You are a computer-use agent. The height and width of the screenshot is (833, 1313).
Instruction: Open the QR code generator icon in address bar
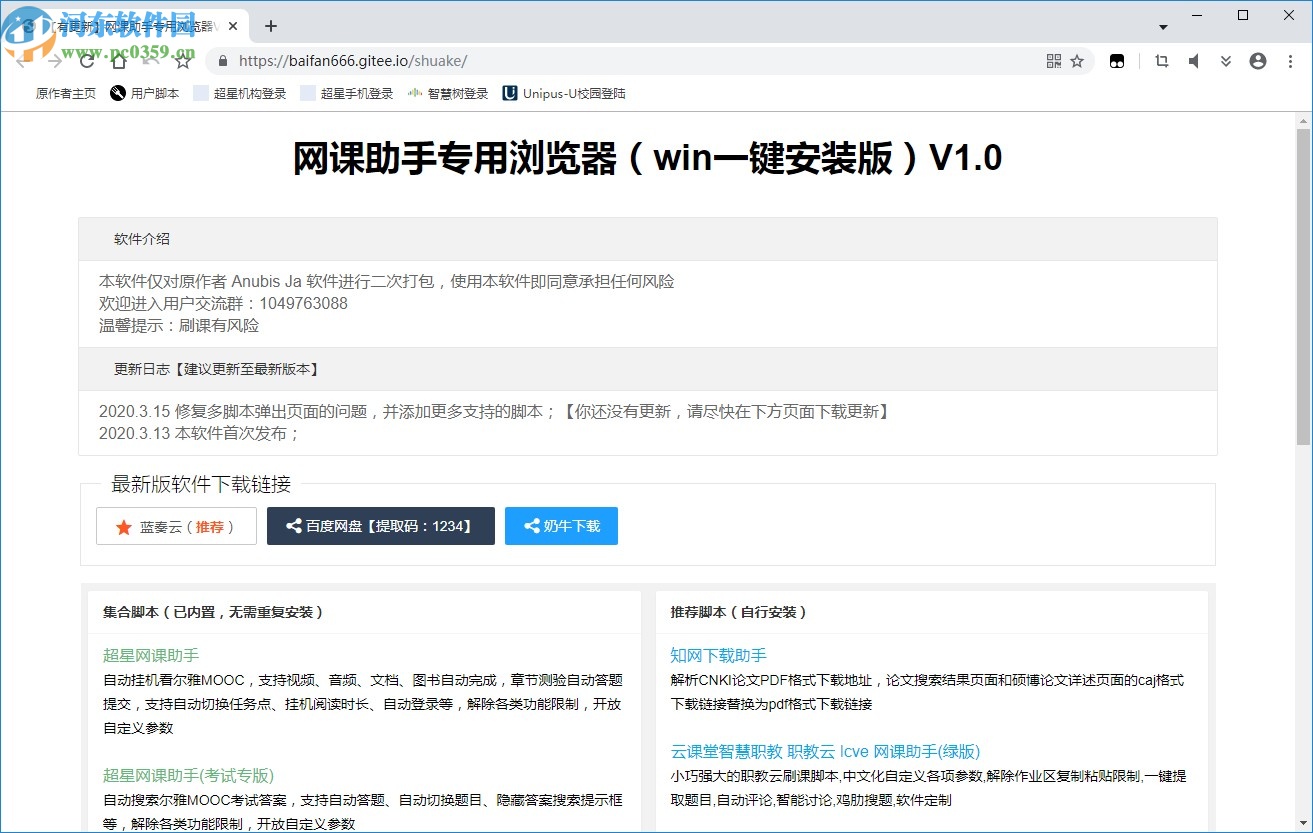[x=1053, y=61]
